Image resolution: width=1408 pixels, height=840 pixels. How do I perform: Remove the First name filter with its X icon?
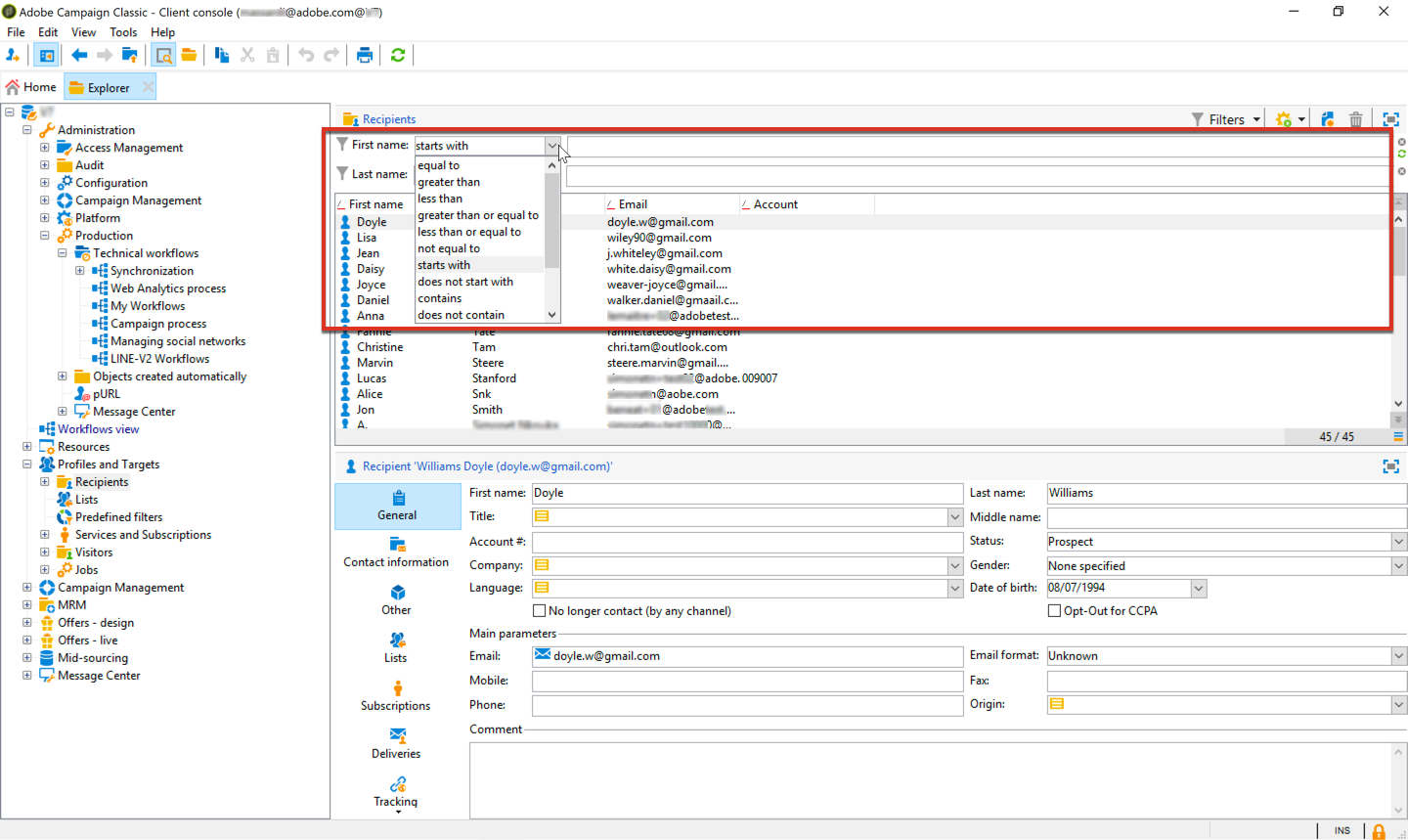1401,142
